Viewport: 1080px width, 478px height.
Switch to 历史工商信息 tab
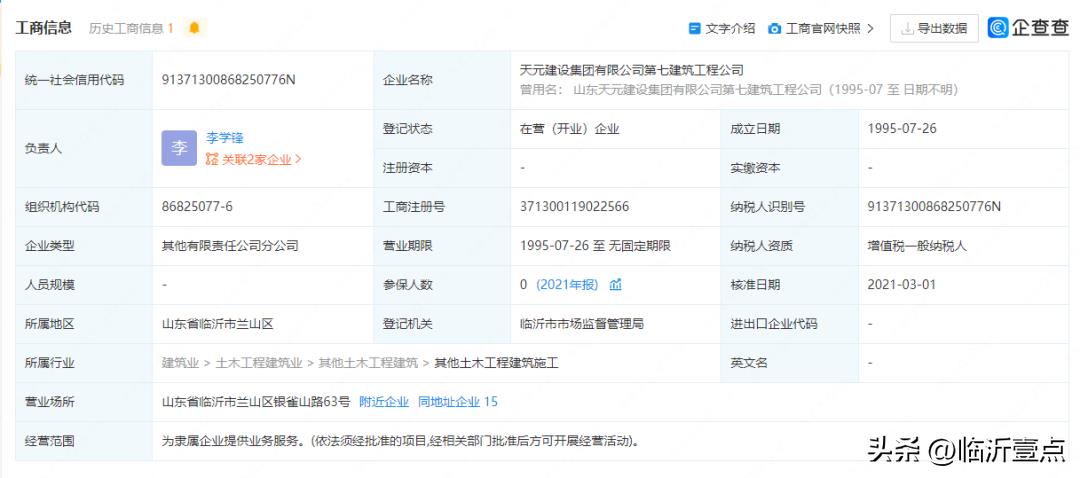[131, 28]
